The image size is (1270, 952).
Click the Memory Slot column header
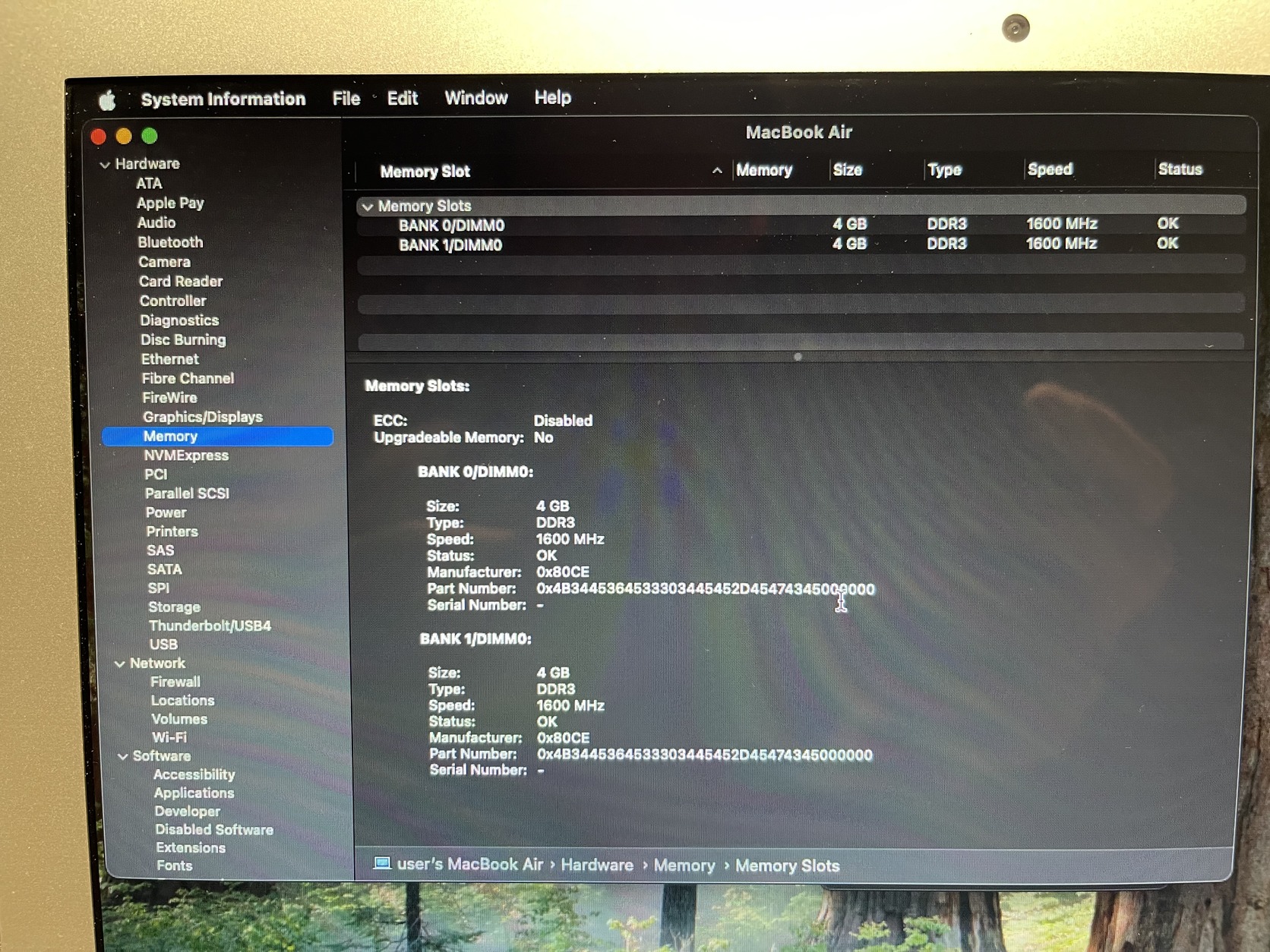[x=425, y=172]
